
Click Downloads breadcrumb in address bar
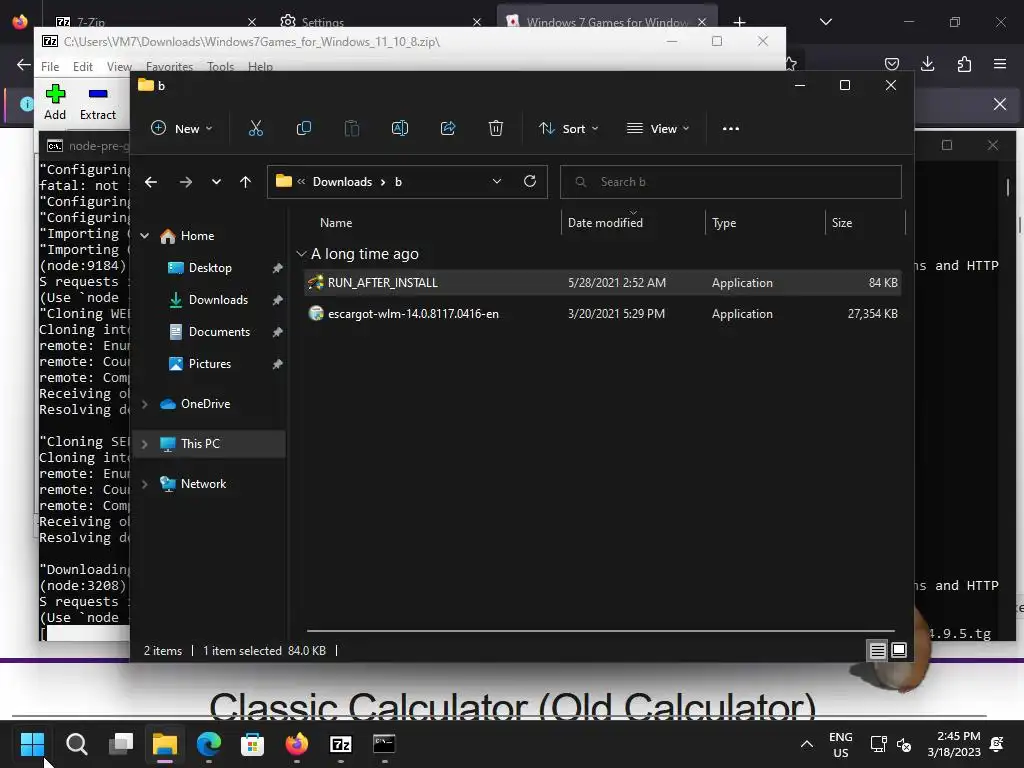(x=342, y=182)
